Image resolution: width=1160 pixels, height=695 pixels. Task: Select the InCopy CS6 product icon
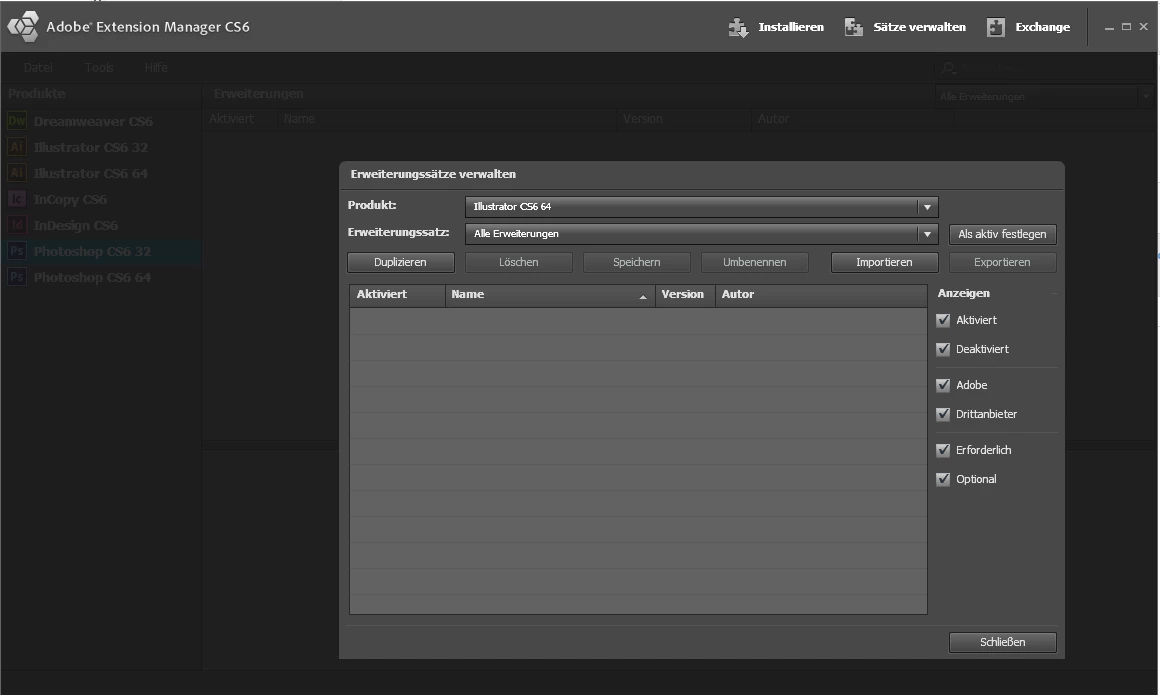coord(16,198)
